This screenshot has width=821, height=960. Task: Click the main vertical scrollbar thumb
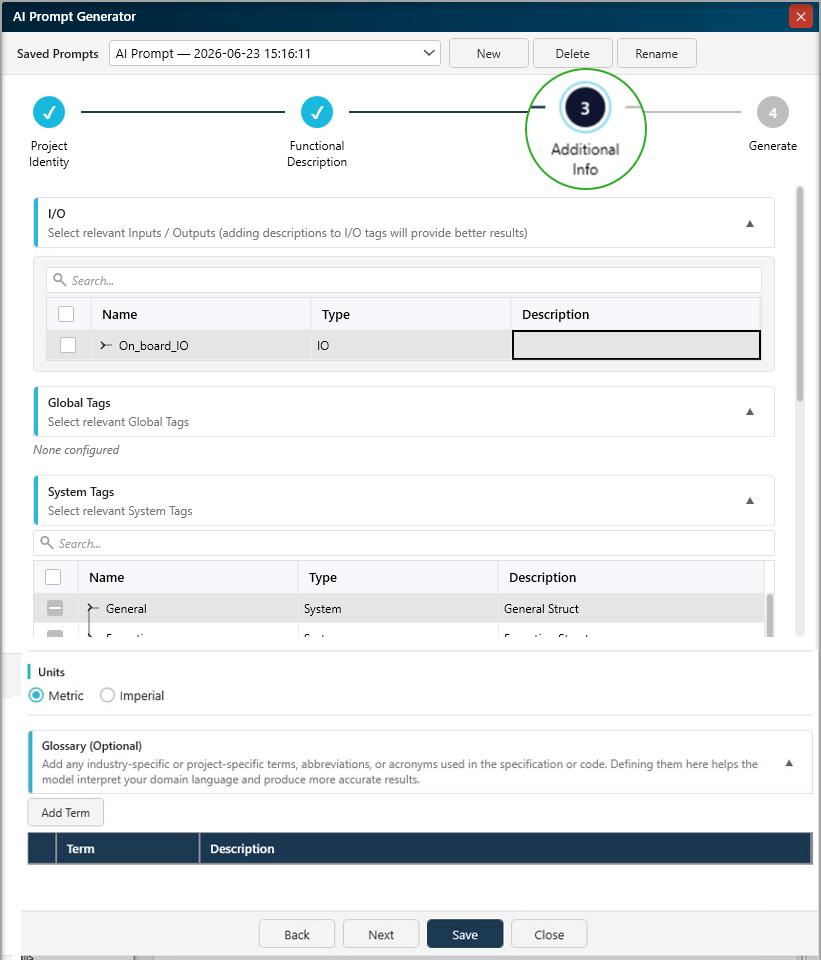tap(800, 294)
